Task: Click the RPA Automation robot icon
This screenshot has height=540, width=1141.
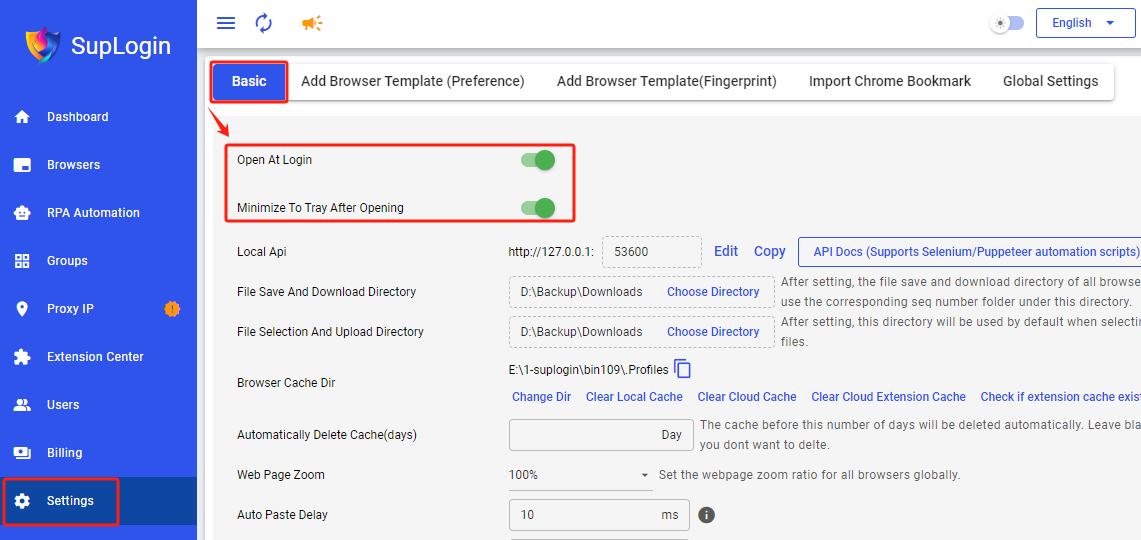Action: pyautogui.click(x=22, y=213)
